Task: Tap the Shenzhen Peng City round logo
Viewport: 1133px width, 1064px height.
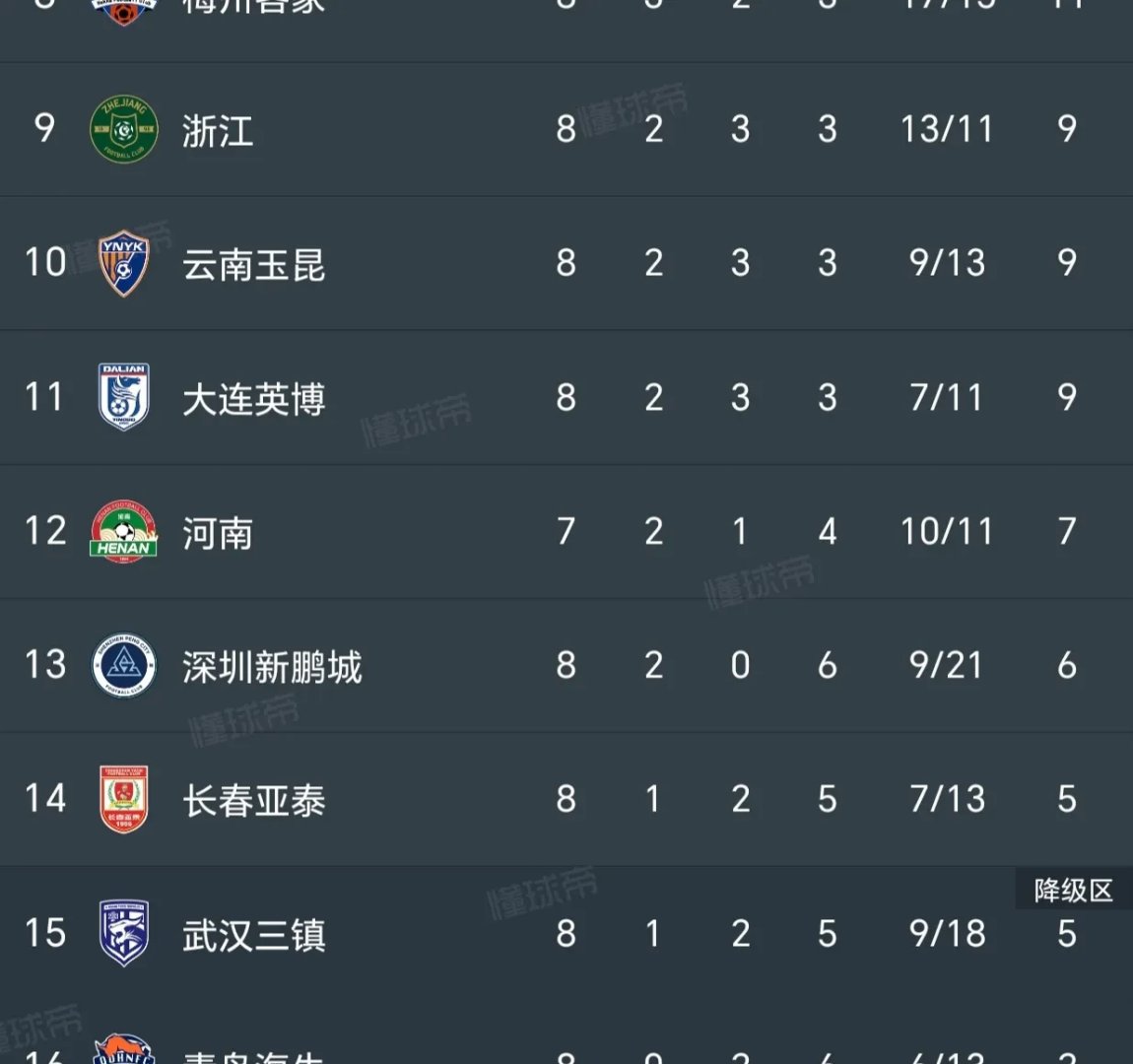Action: coord(123,665)
